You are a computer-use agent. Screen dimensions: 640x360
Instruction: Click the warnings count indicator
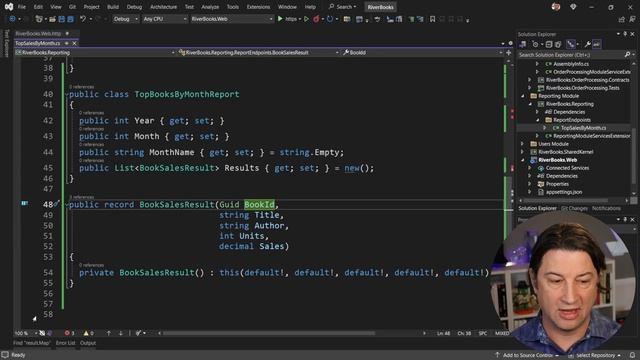tap(89, 333)
